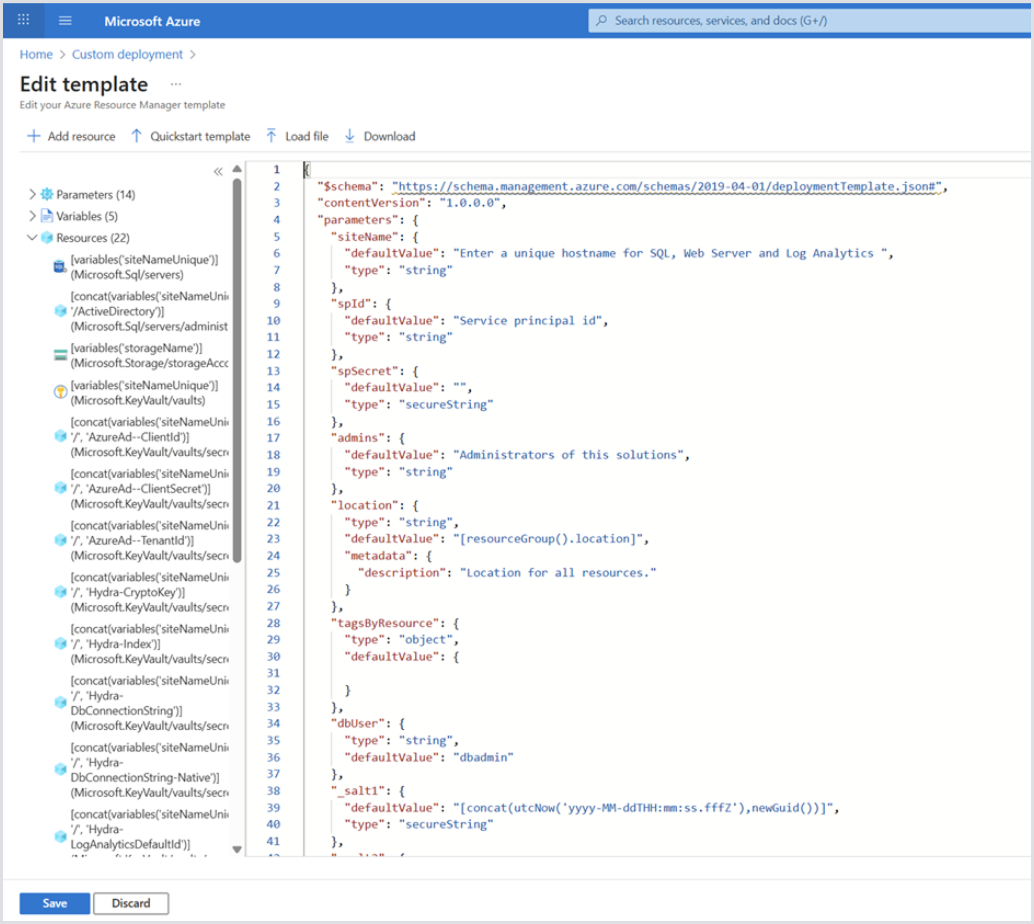
Task: Click the Load file upload icon
Action: click(271, 136)
